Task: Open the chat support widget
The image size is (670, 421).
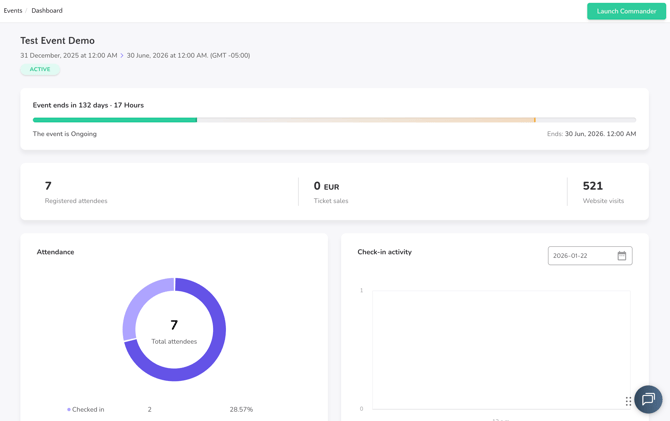Action: tap(648, 399)
